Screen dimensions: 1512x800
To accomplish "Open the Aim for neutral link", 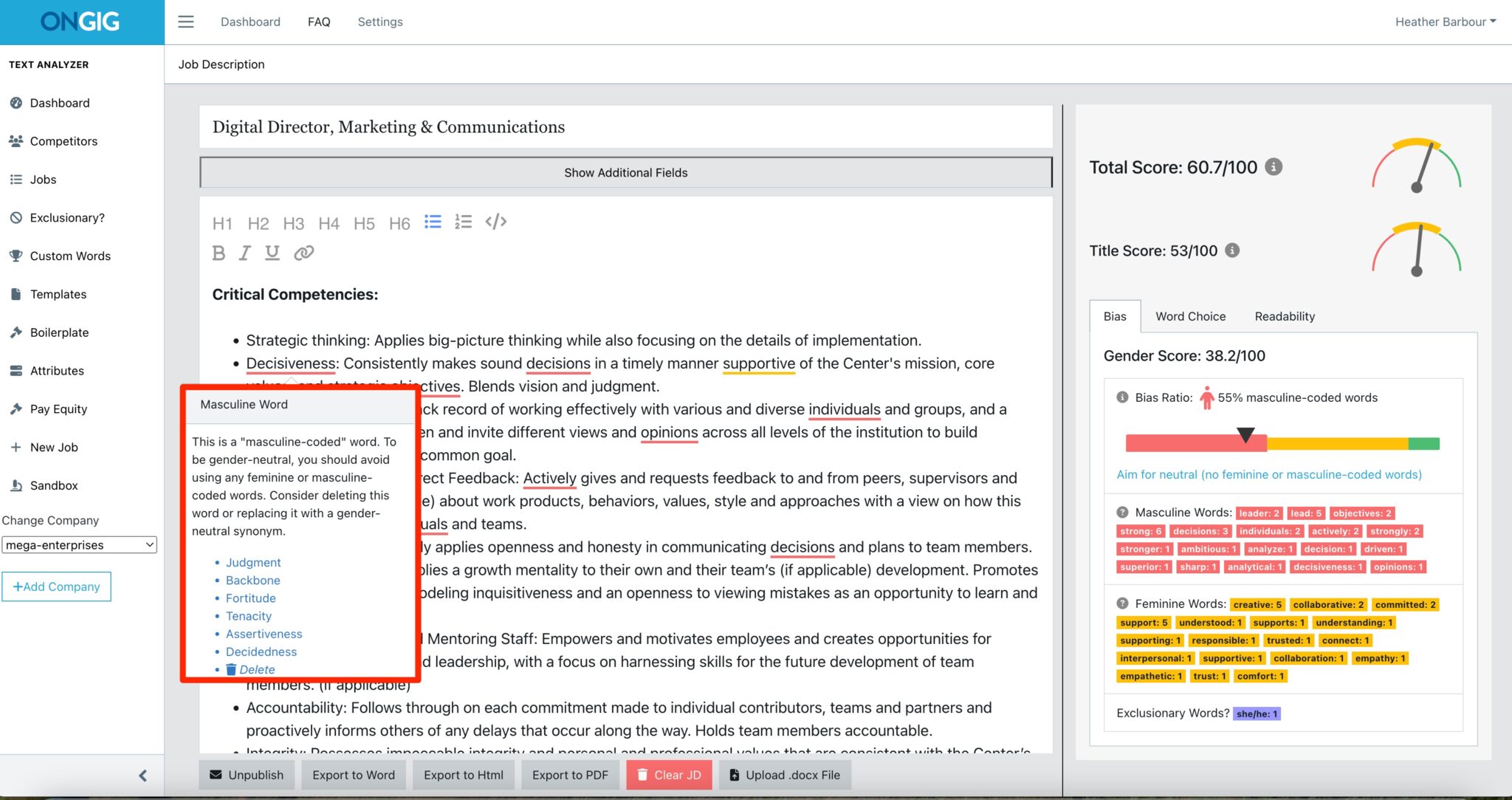I will 1268,474.
